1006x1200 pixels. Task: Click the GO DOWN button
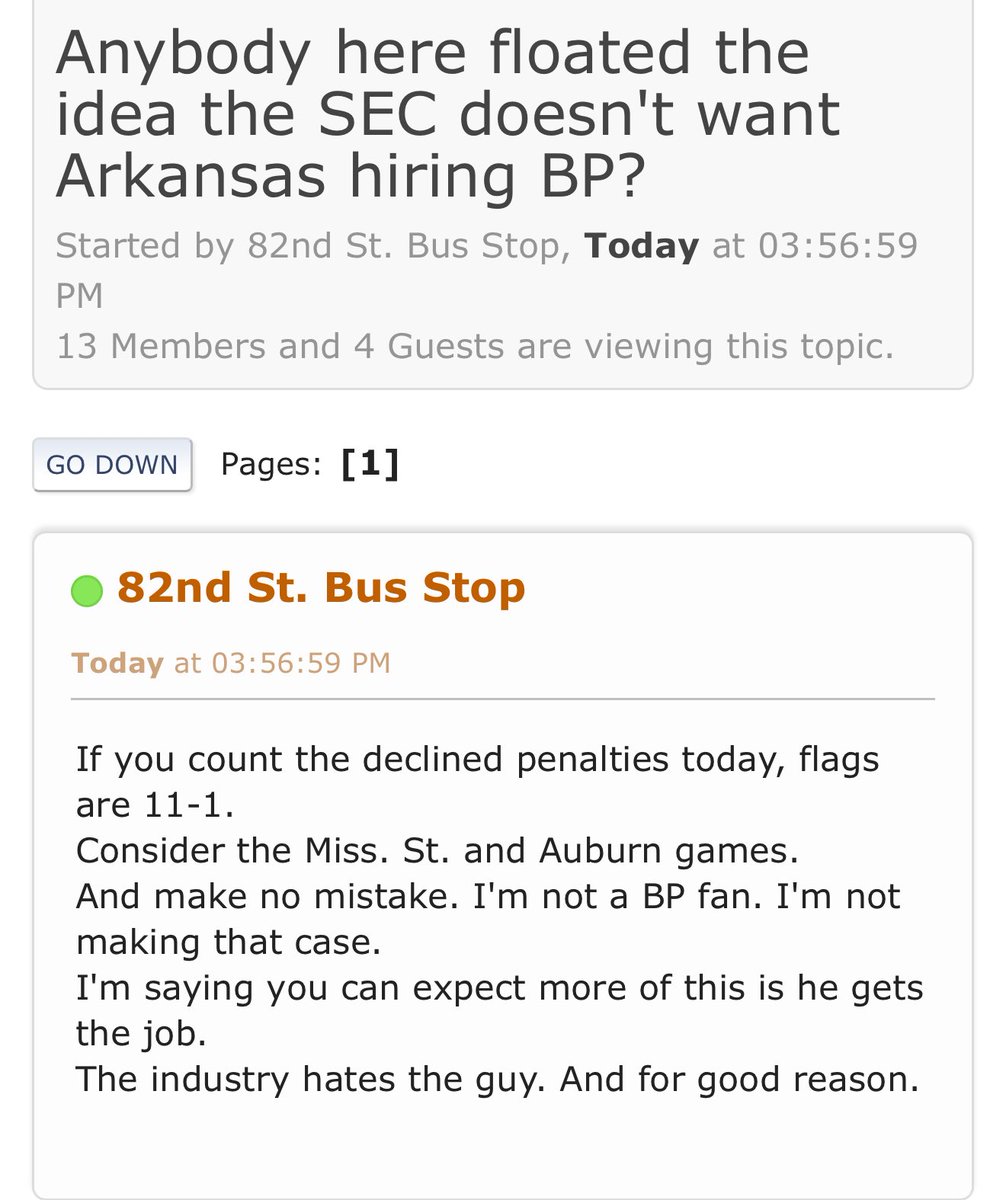coord(112,465)
